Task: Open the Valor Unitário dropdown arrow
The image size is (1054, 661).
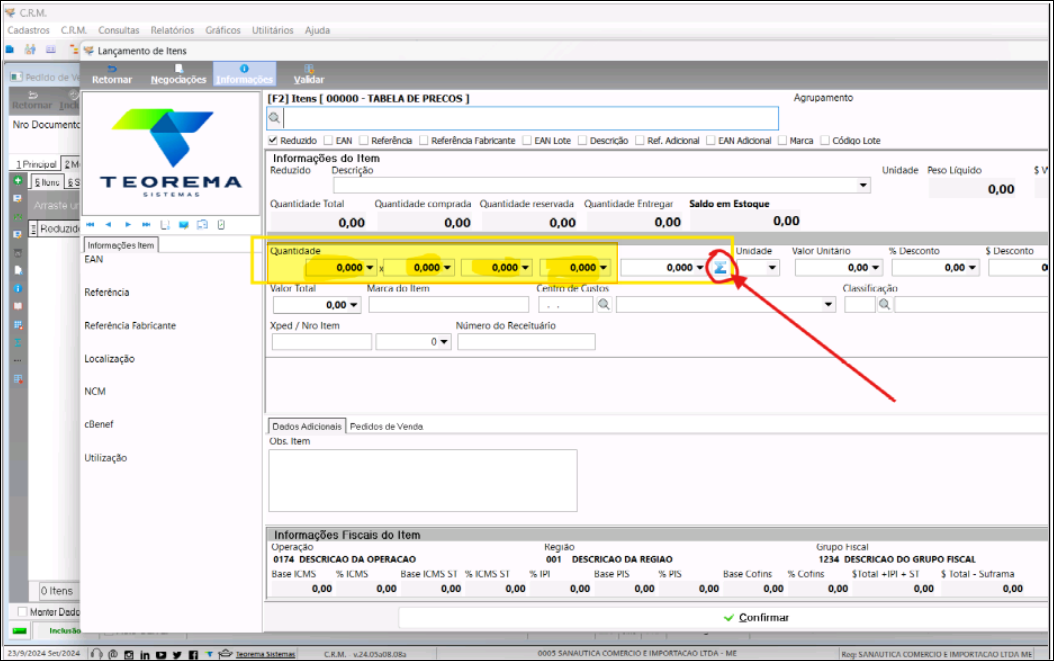Action: (x=875, y=268)
